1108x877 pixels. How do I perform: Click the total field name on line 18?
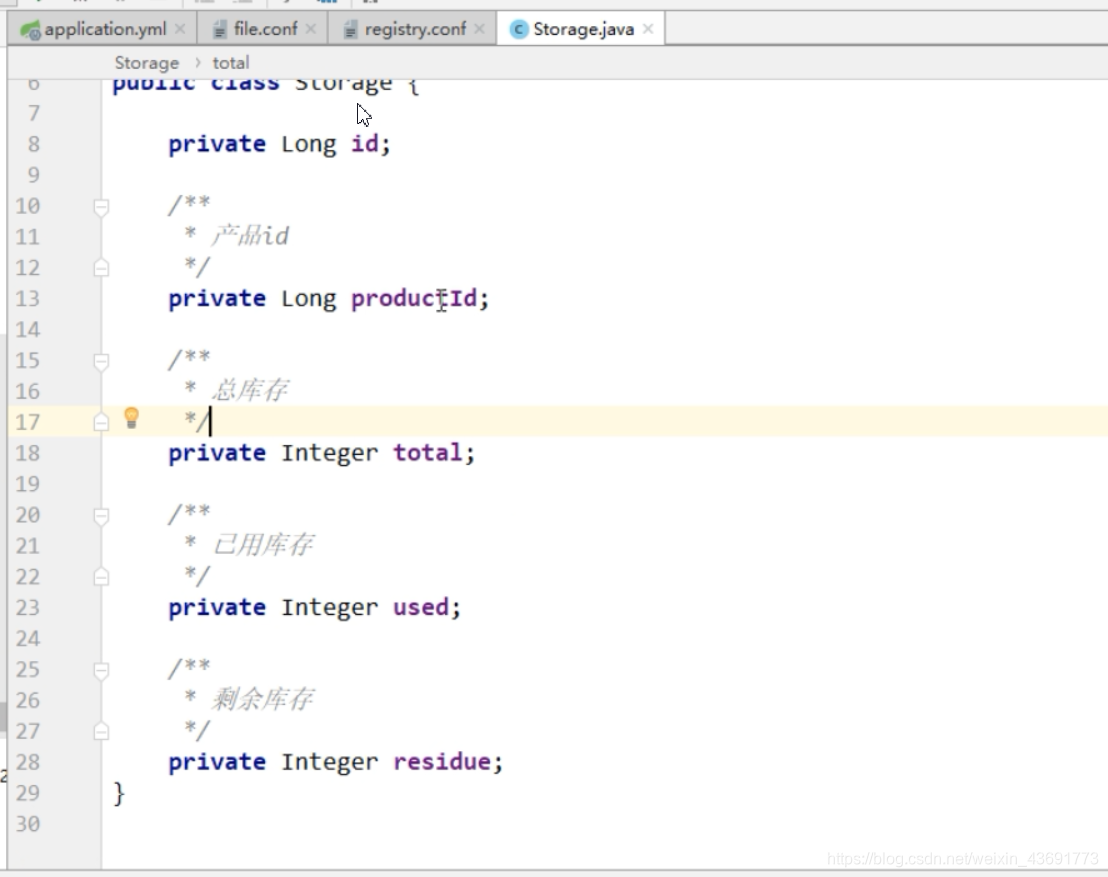(428, 452)
